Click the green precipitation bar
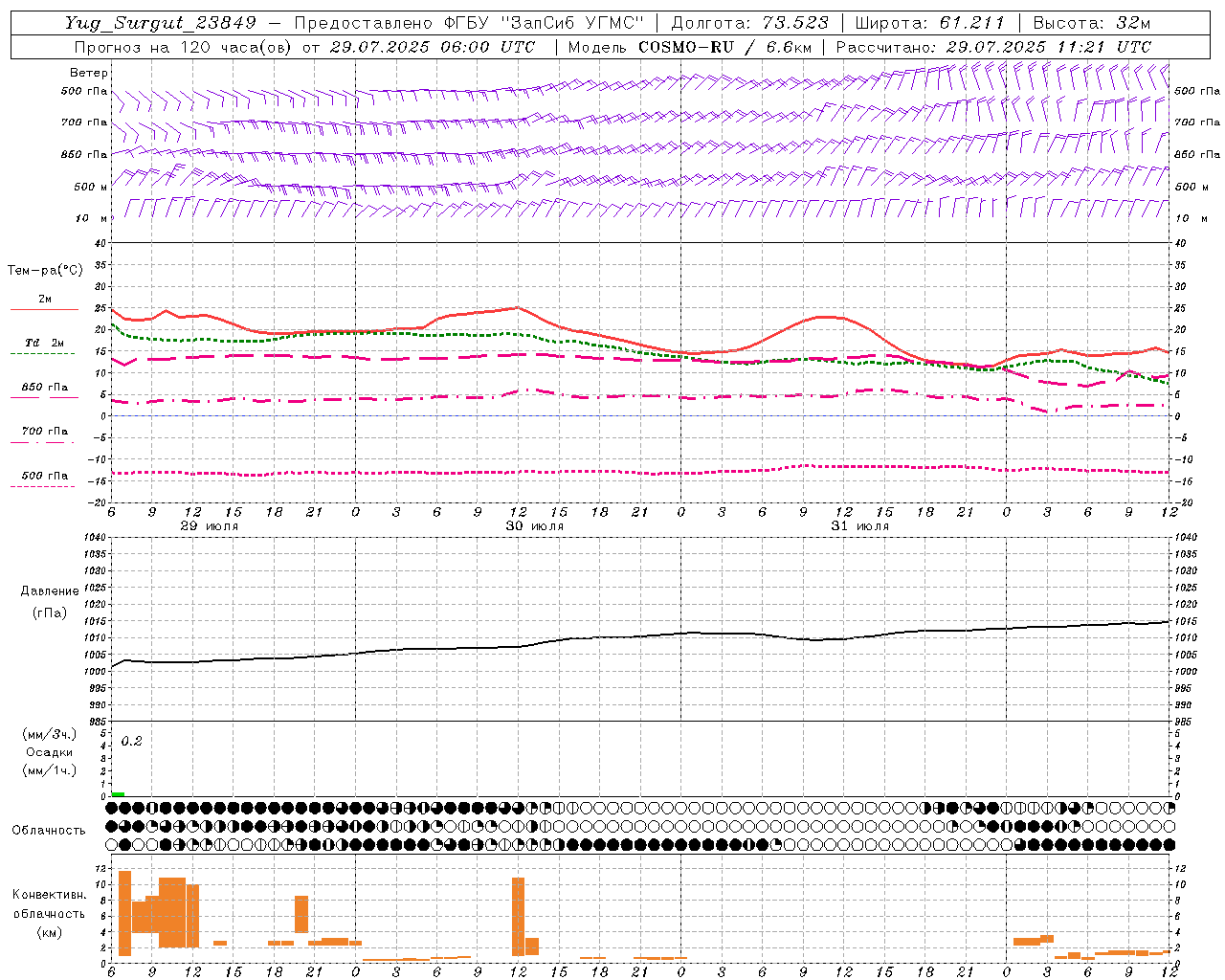The height and width of the screenshot is (980, 1225). pyautogui.click(x=118, y=794)
